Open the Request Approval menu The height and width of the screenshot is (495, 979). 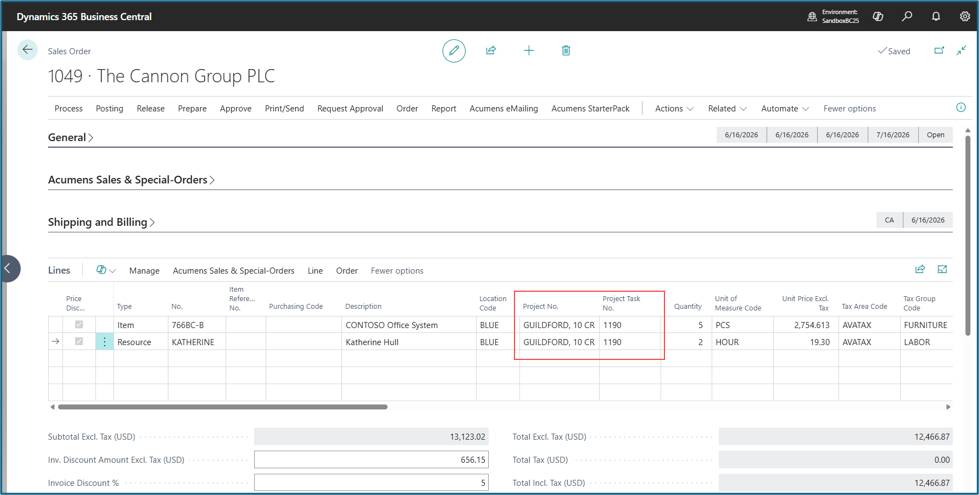click(x=350, y=109)
